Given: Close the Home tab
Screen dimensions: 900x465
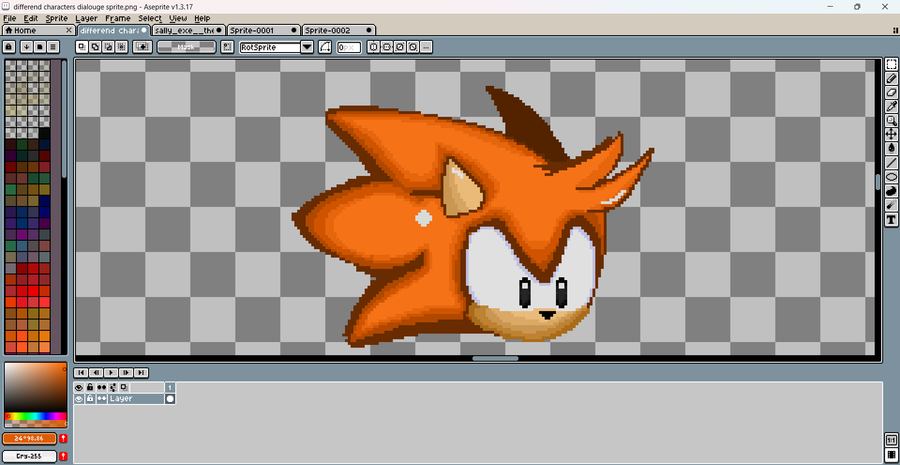Looking at the screenshot, I should [x=69, y=30].
